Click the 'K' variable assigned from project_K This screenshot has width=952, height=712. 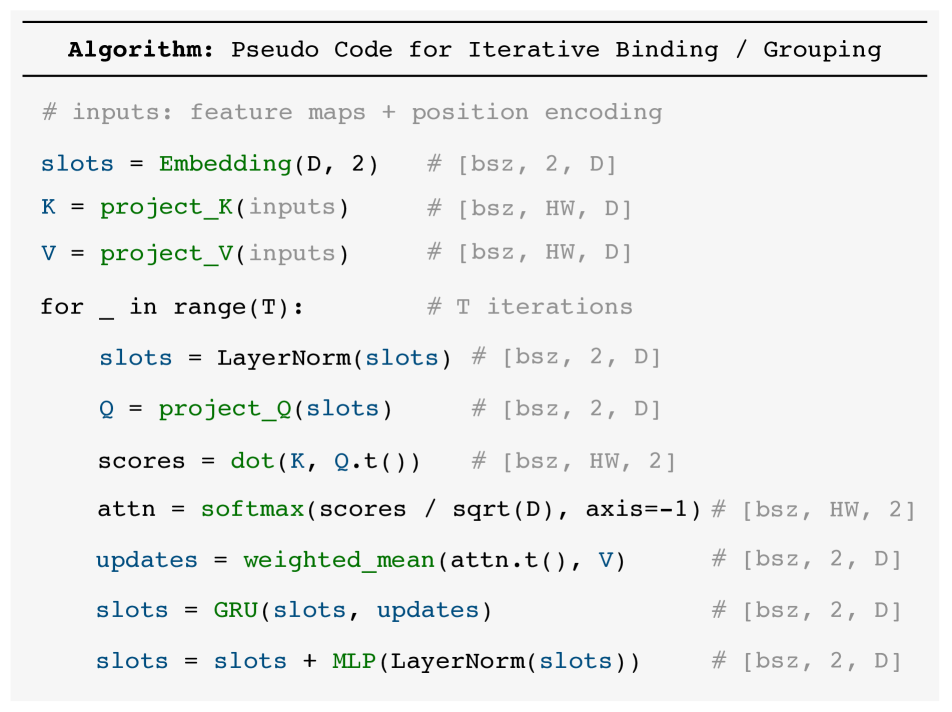tap(48, 208)
